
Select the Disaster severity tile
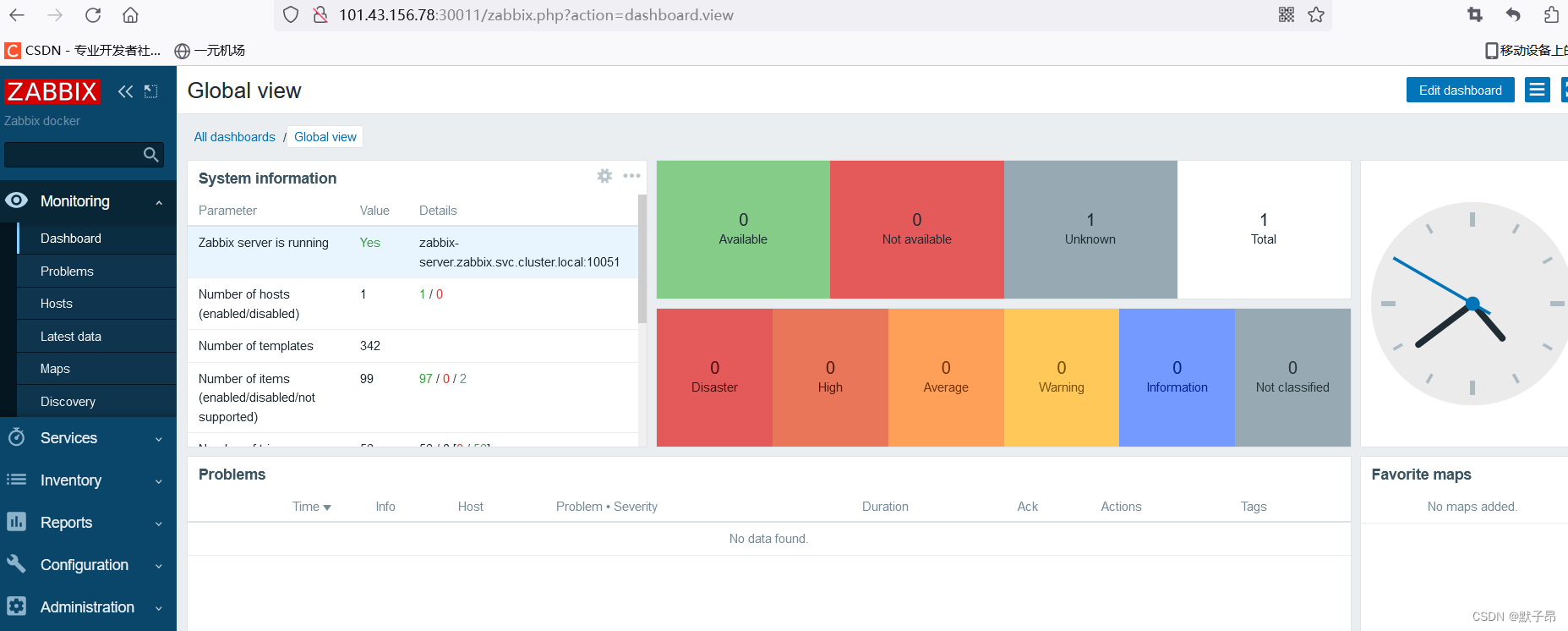(714, 377)
